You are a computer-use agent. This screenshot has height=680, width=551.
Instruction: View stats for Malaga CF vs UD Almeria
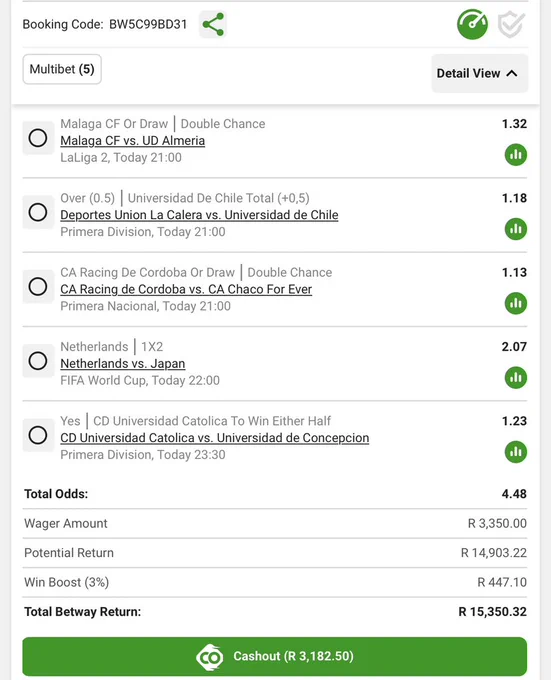click(x=515, y=155)
